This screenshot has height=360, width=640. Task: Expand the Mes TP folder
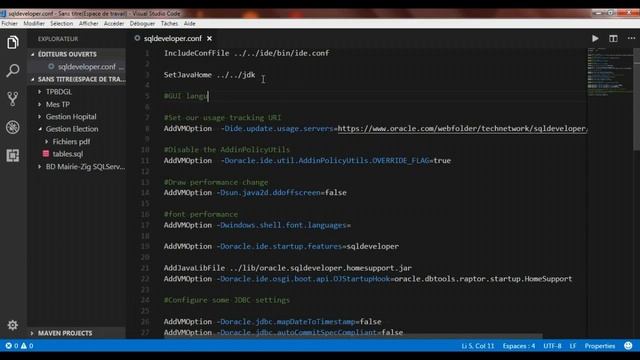point(40,104)
